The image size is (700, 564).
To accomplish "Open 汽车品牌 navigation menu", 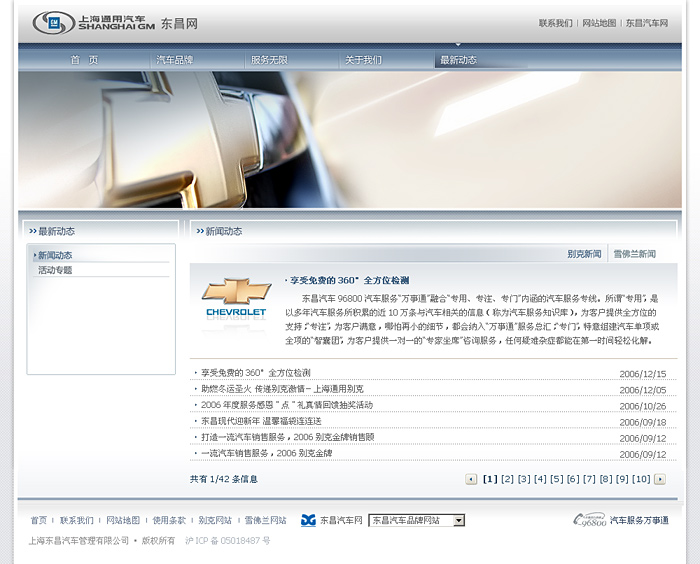I will pyautogui.click(x=175, y=60).
